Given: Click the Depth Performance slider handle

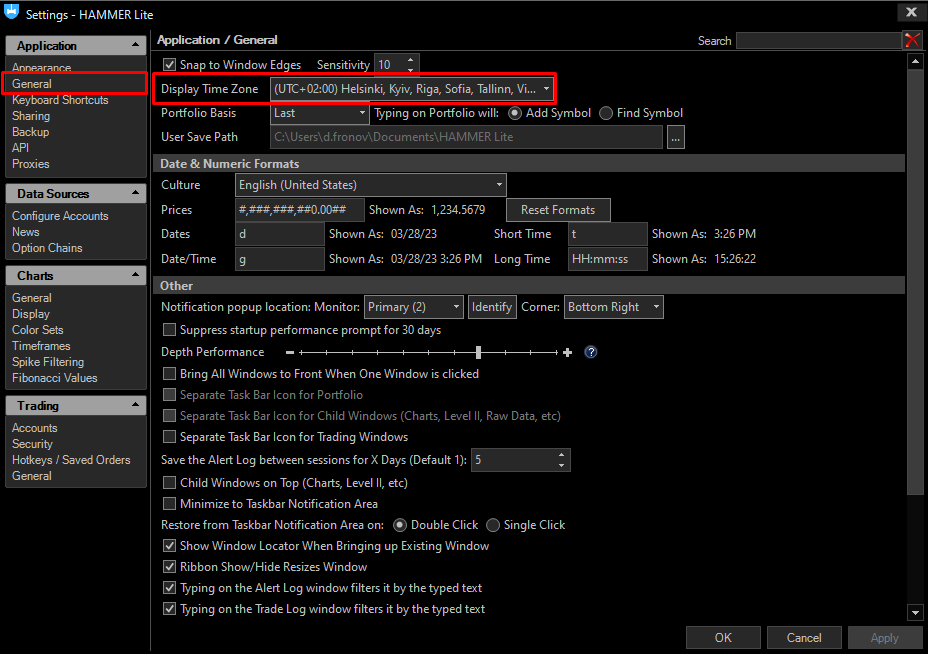Looking at the screenshot, I should [x=478, y=352].
